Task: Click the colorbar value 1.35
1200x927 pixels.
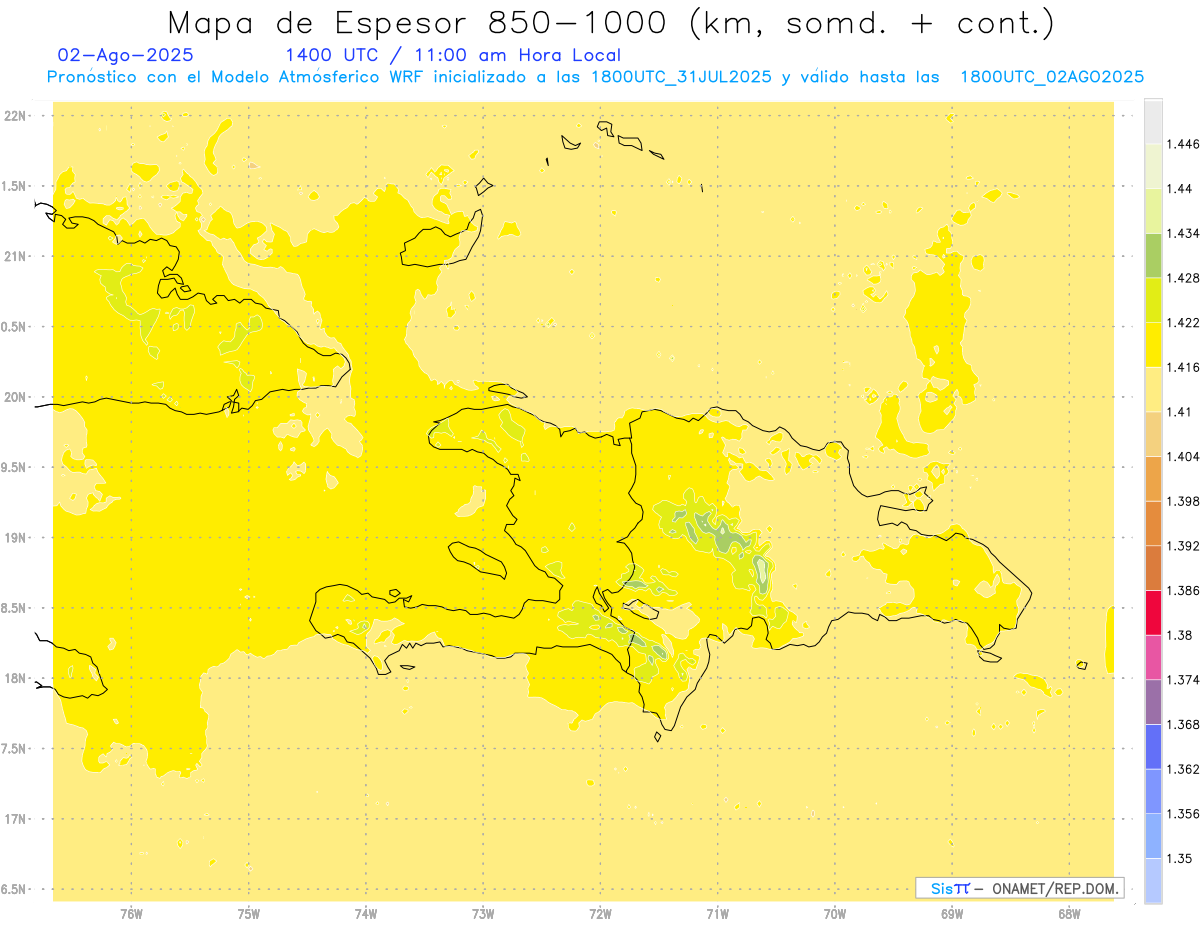Action: (1179, 859)
